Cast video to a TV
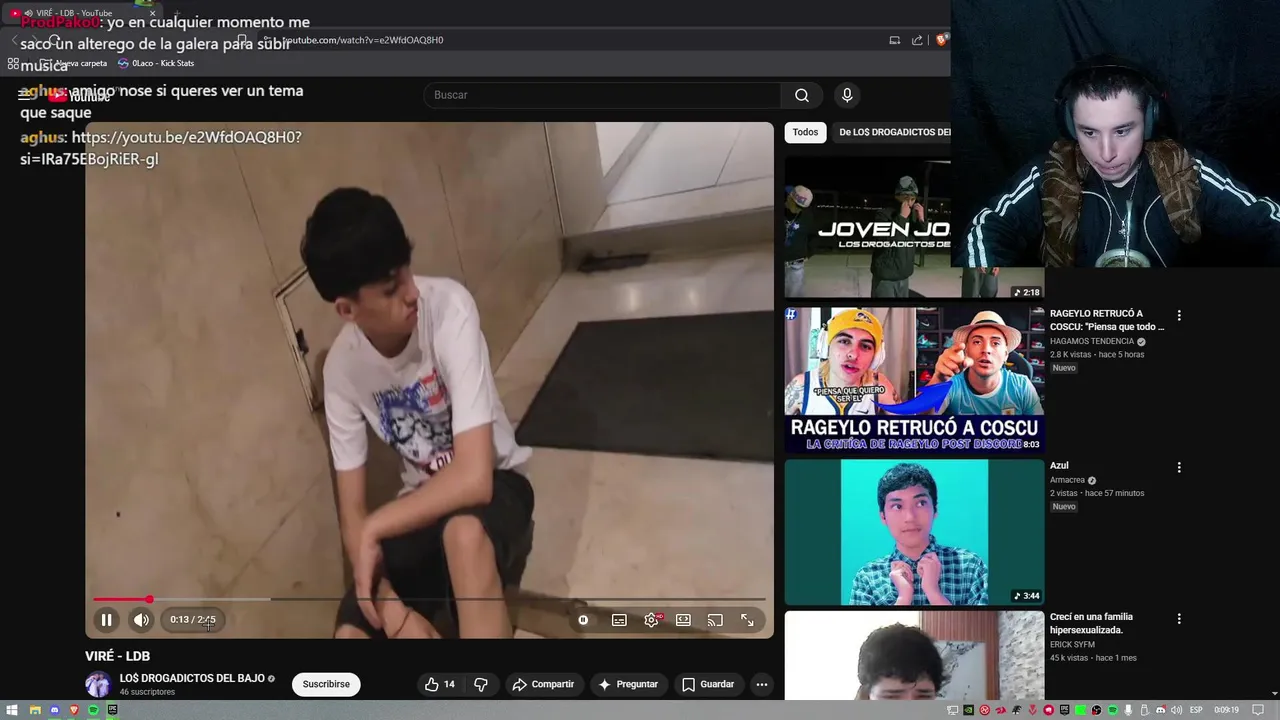The image size is (1280, 720). tap(715, 620)
